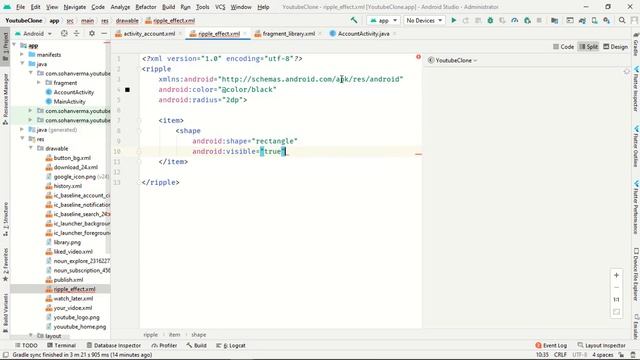Run the app with the green play icon
This screenshot has width=640, height=360.
point(453,20)
